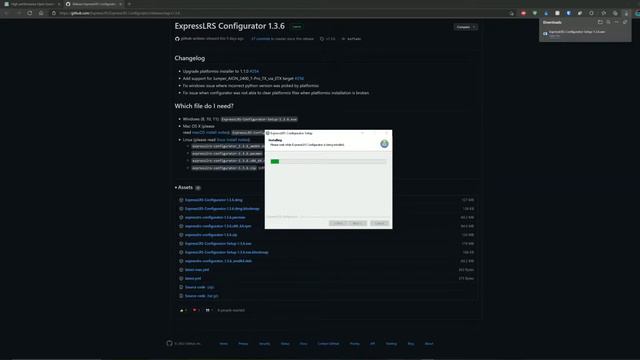The width and height of the screenshot is (640, 360).
Task: Open latest-mac.yml asset
Action: click(197, 270)
